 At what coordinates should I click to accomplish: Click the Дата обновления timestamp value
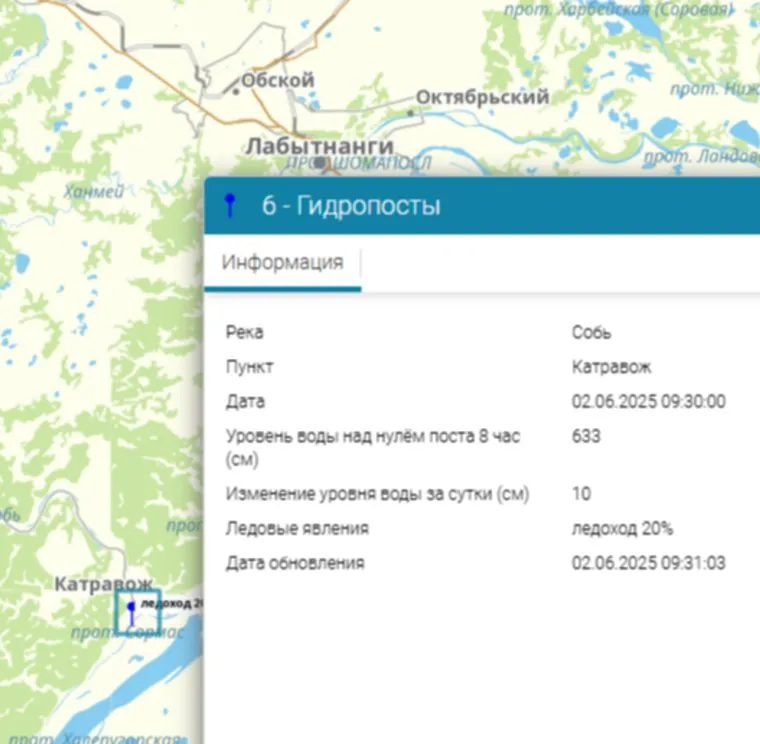[648, 563]
